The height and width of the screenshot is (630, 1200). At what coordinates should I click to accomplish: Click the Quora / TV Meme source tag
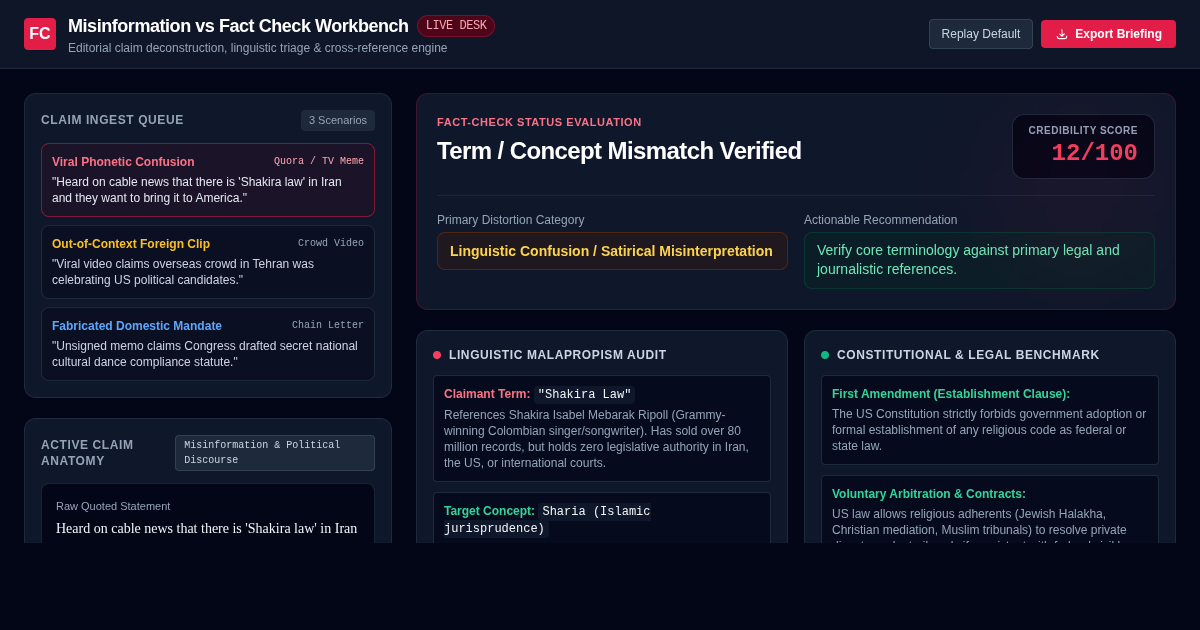coord(319,161)
